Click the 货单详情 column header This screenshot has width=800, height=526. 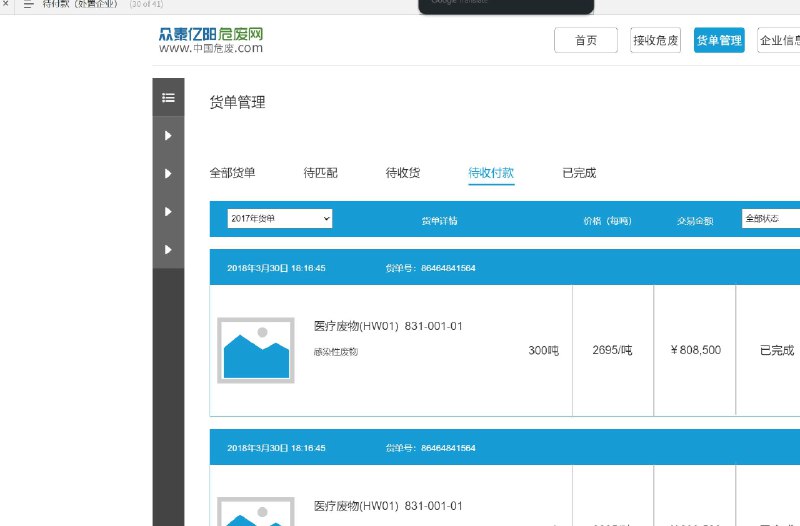[439, 220]
